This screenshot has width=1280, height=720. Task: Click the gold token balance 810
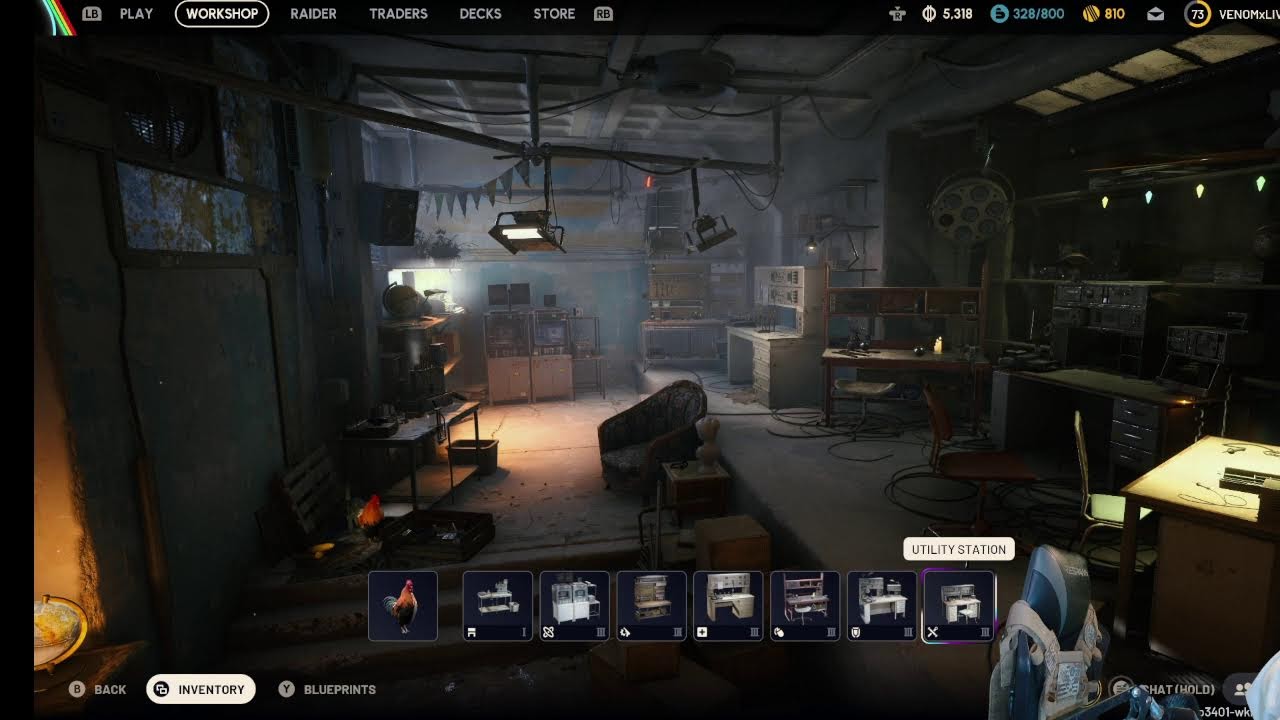pyautogui.click(x=1105, y=14)
